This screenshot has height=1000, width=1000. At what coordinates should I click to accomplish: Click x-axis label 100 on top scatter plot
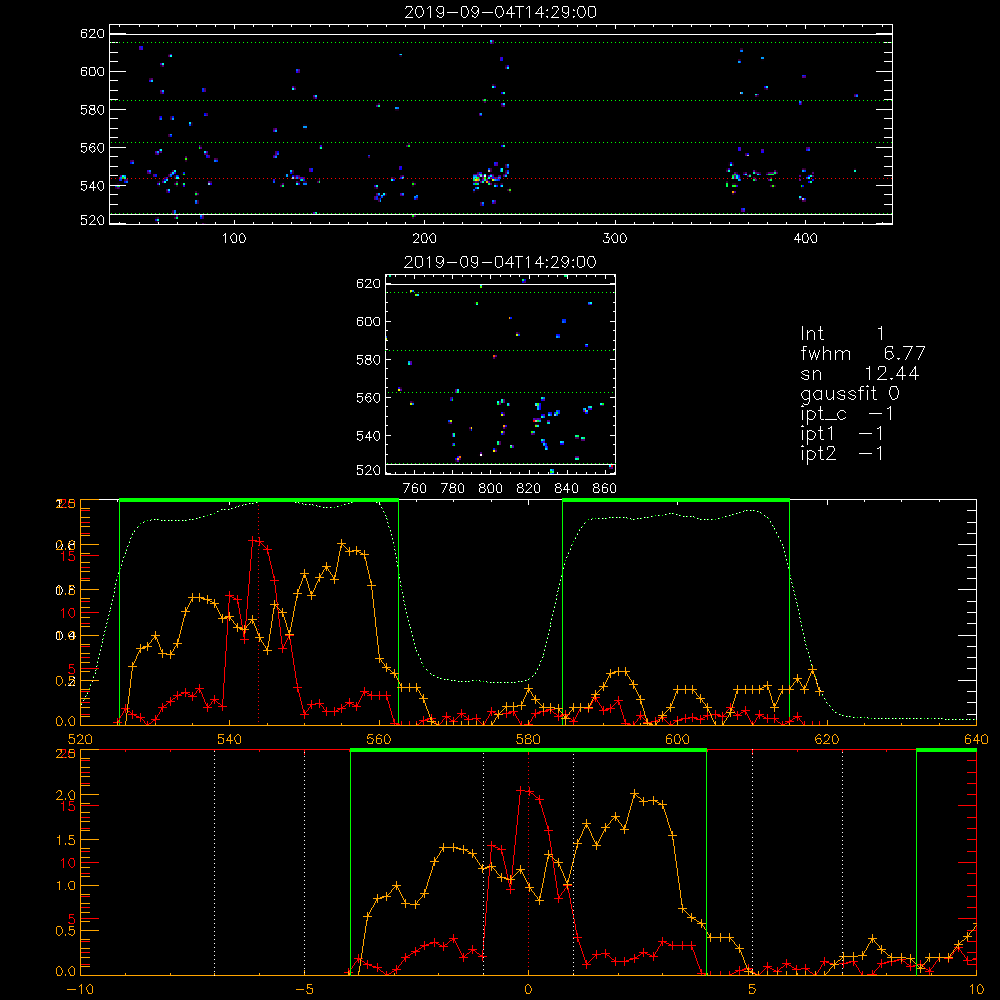tap(234, 239)
